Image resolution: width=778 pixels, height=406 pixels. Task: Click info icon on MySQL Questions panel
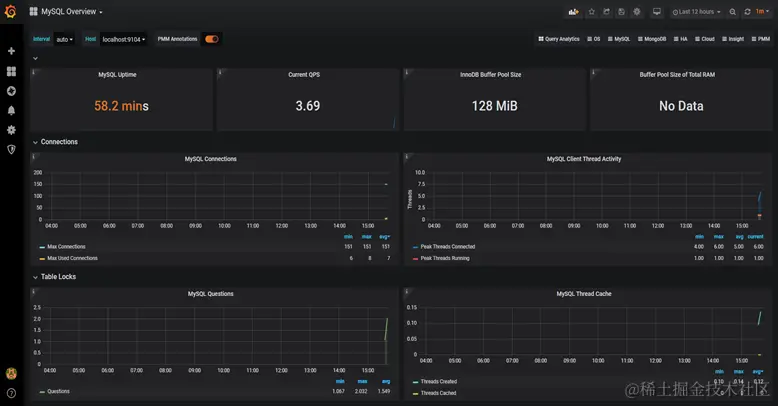[x=33, y=292]
